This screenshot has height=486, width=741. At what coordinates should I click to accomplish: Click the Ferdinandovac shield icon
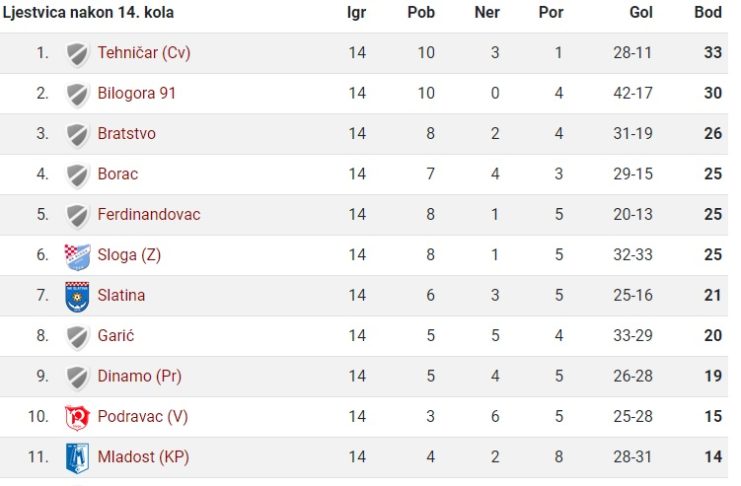pyautogui.click(x=78, y=216)
